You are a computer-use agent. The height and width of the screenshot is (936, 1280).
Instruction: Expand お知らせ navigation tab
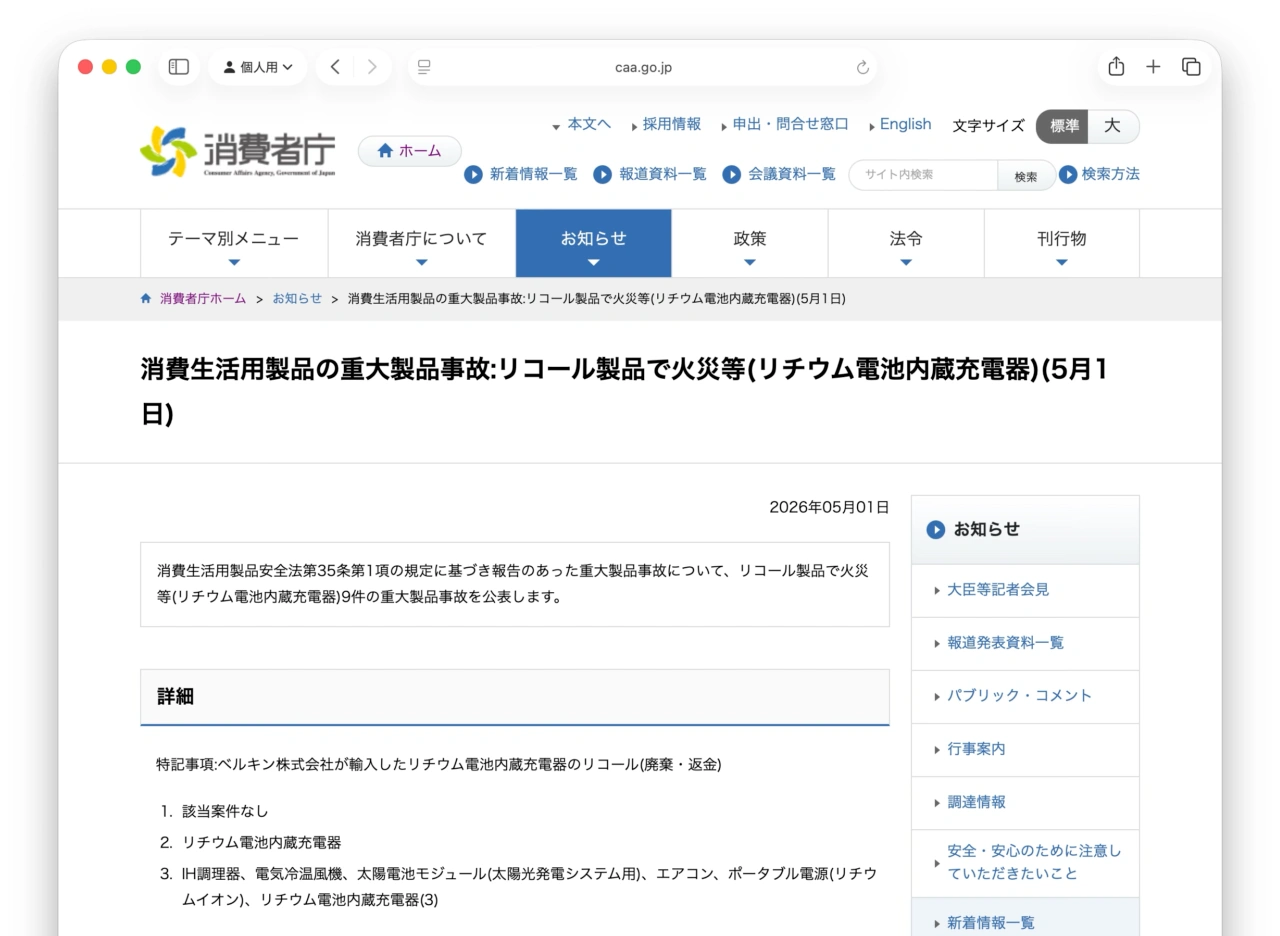tap(593, 243)
